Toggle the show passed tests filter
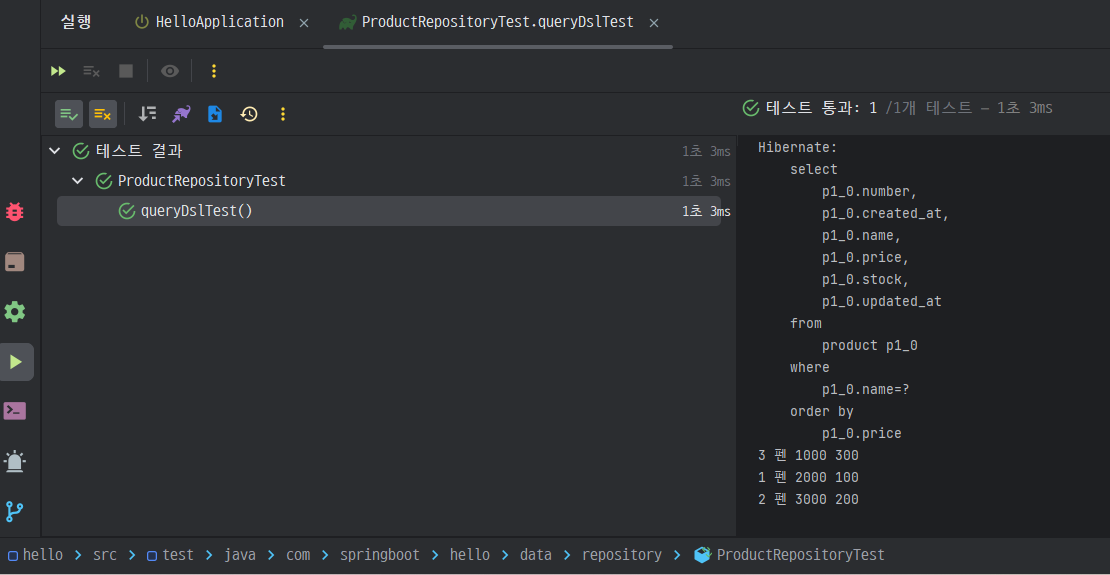The height and width of the screenshot is (575, 1110). click(x=69, y=114)
